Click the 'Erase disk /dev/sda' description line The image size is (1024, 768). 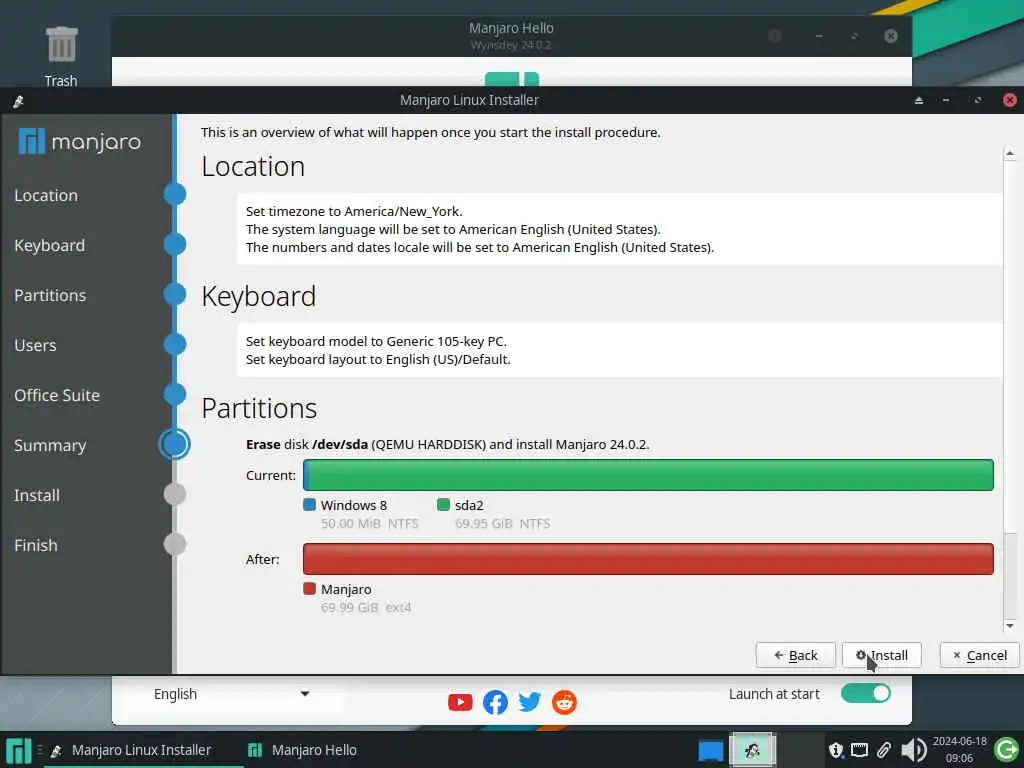tap(447, 445)
